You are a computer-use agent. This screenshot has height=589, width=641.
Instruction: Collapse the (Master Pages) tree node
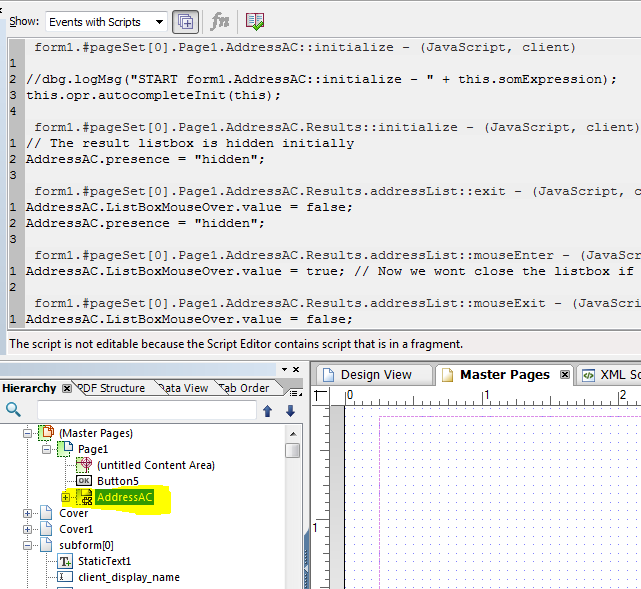click(x=28, y=433)
